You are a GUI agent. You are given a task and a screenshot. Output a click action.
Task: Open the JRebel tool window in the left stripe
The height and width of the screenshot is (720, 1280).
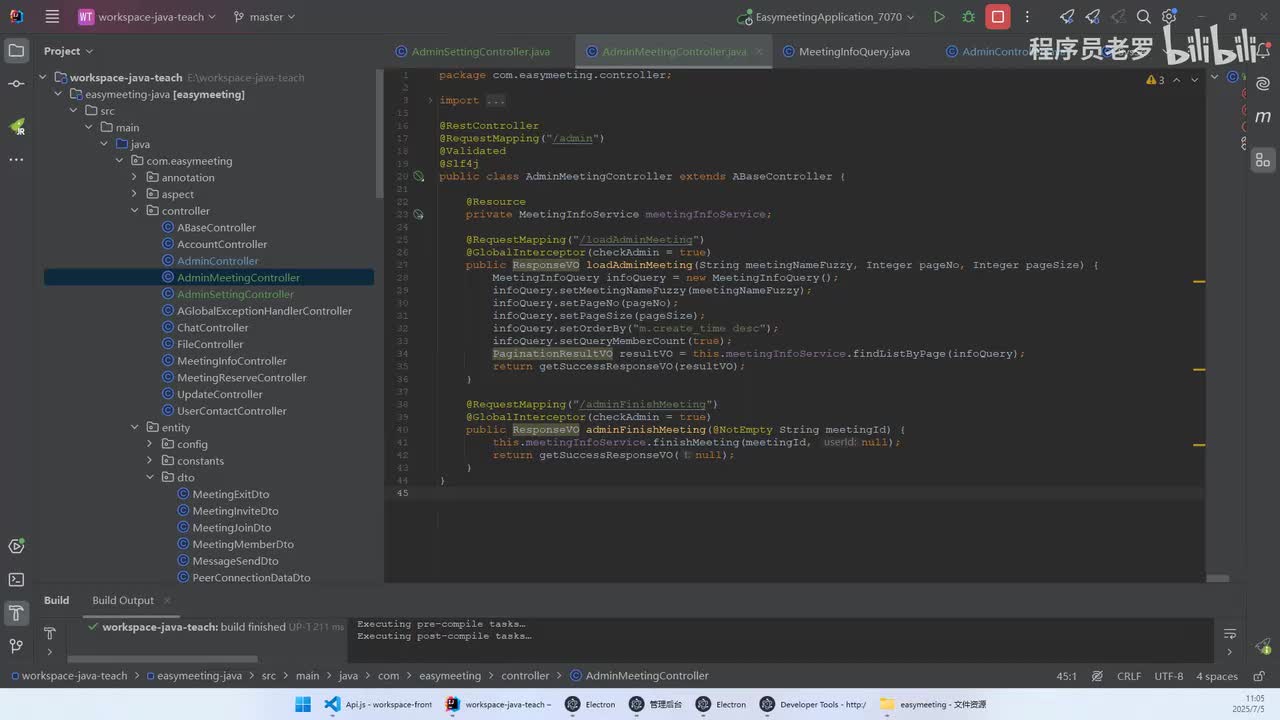point(16,127)
